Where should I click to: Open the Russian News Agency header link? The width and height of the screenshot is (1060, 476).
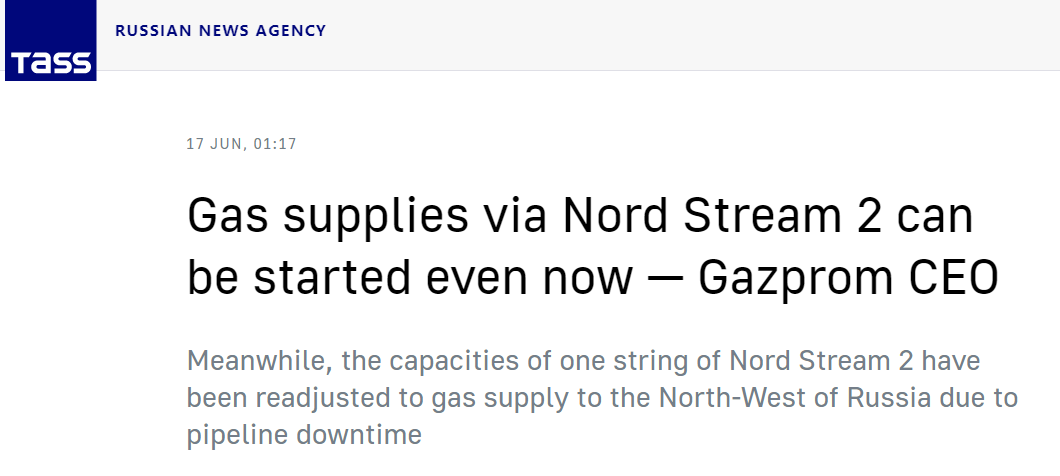point(220,30)
